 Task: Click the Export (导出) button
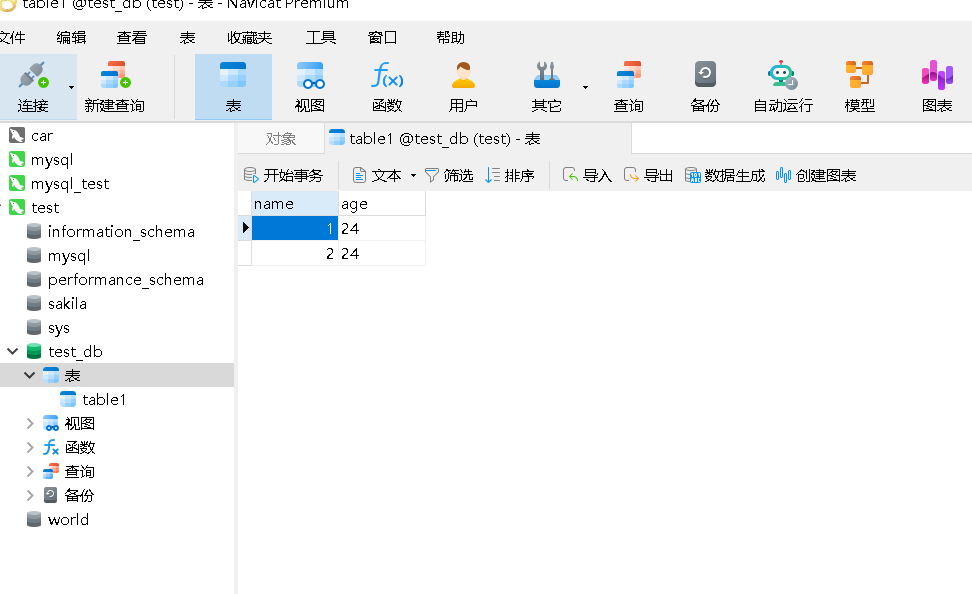tap(648, 175)
